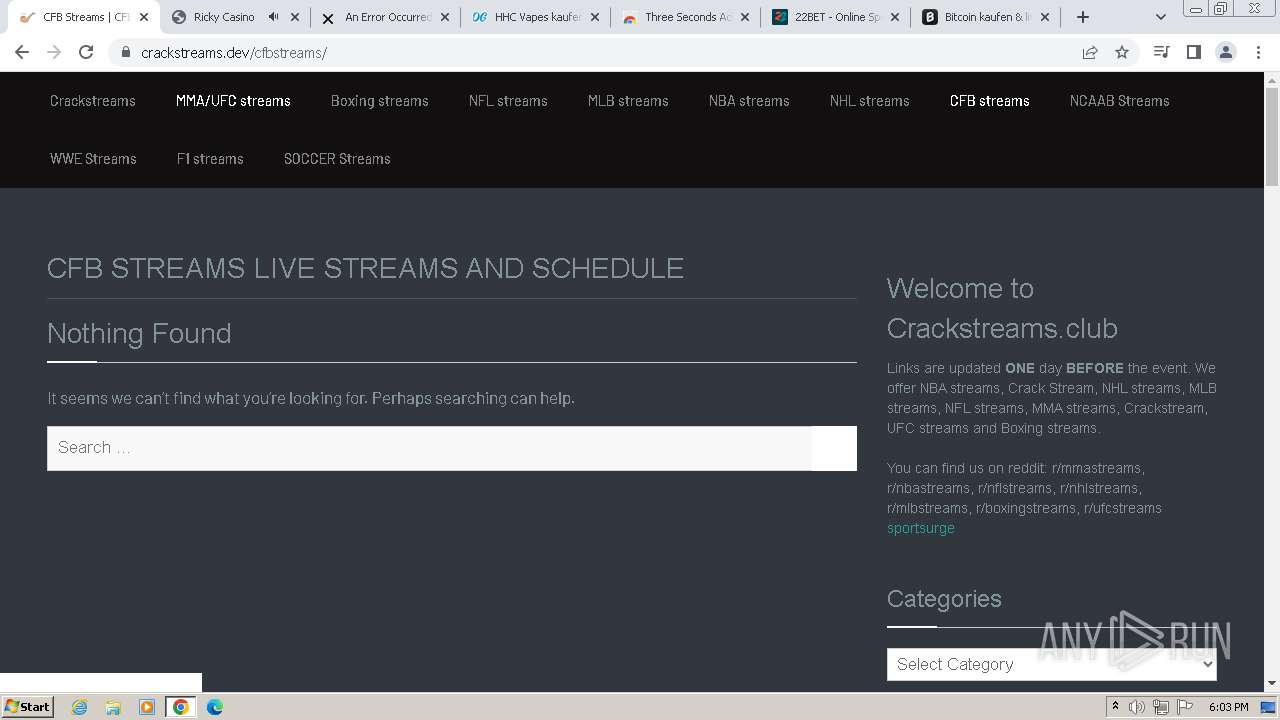Open the Windows Start menu
The width and height of the screenshot is (1280, 720).
28,707
